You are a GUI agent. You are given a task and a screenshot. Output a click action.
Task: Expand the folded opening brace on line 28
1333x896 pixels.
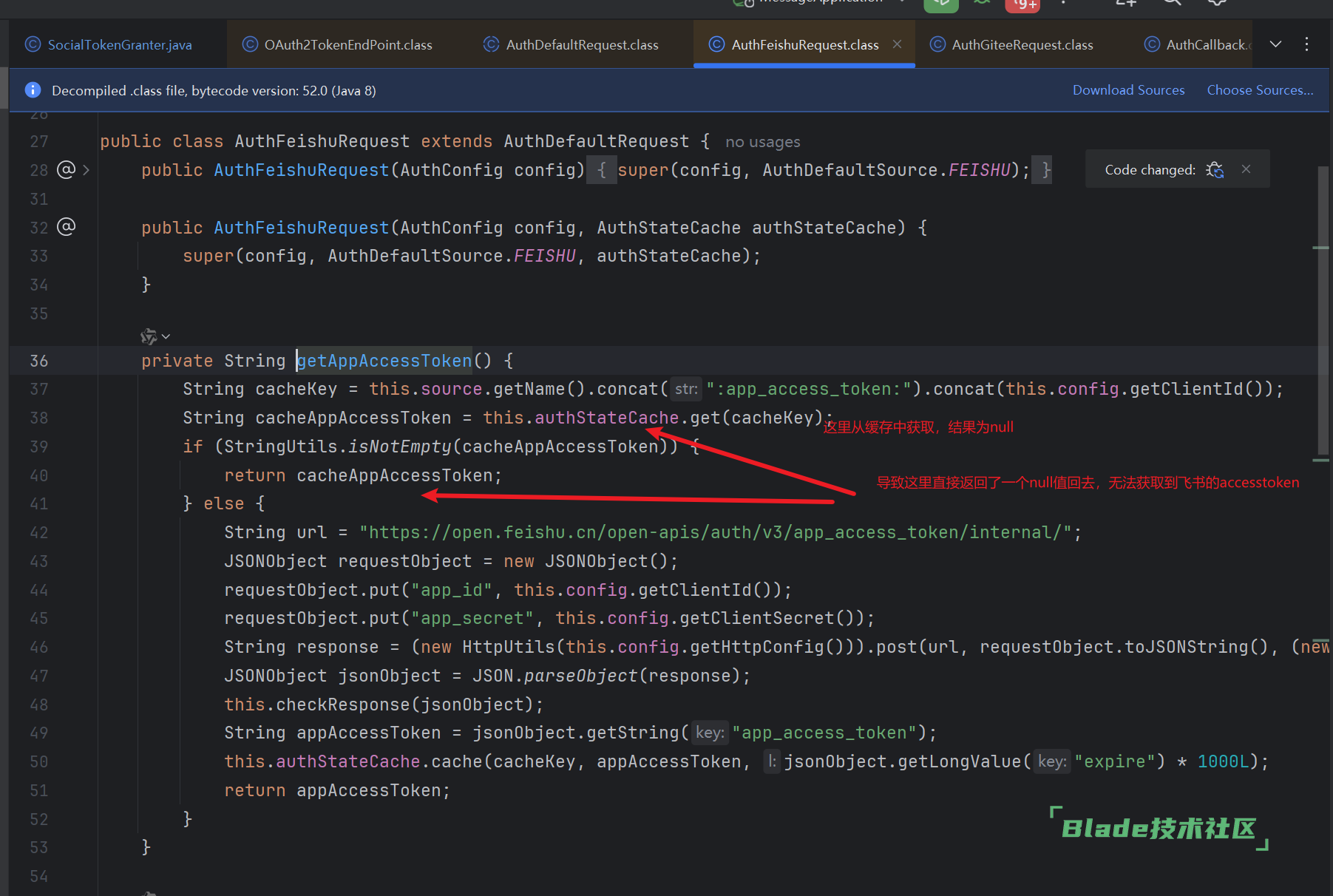[602, 170]
